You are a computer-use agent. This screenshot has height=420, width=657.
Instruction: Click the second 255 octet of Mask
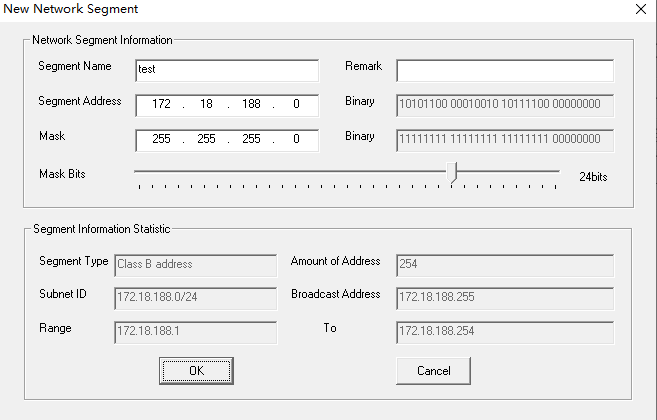click(206, 139)
